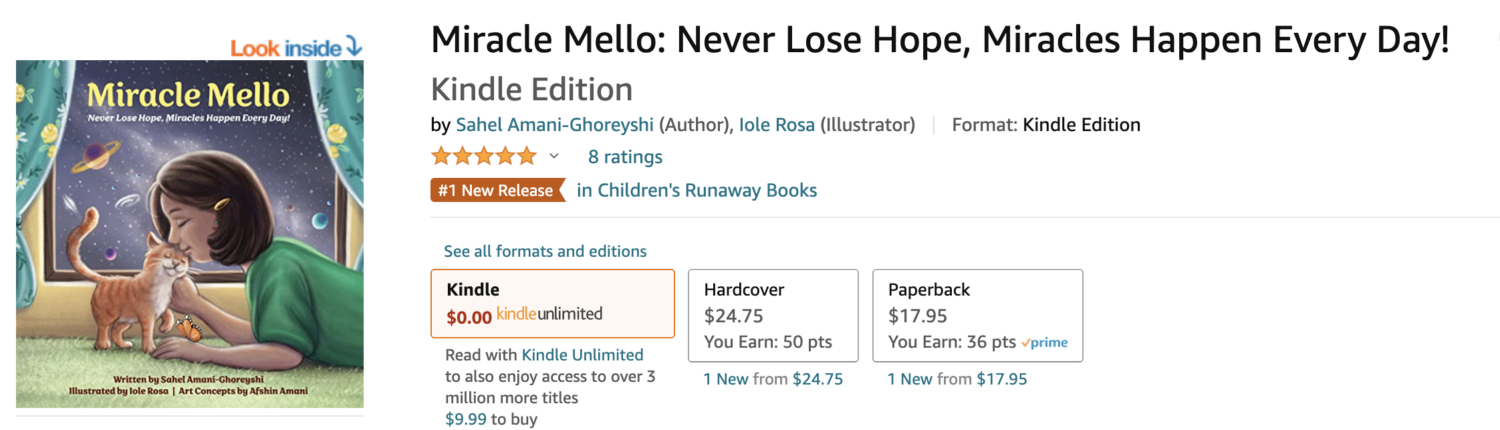Click the prime logo in Paperback box
Viewport: 1500px width, 430px height.
pyautogui.click(x=1044, y=342)
